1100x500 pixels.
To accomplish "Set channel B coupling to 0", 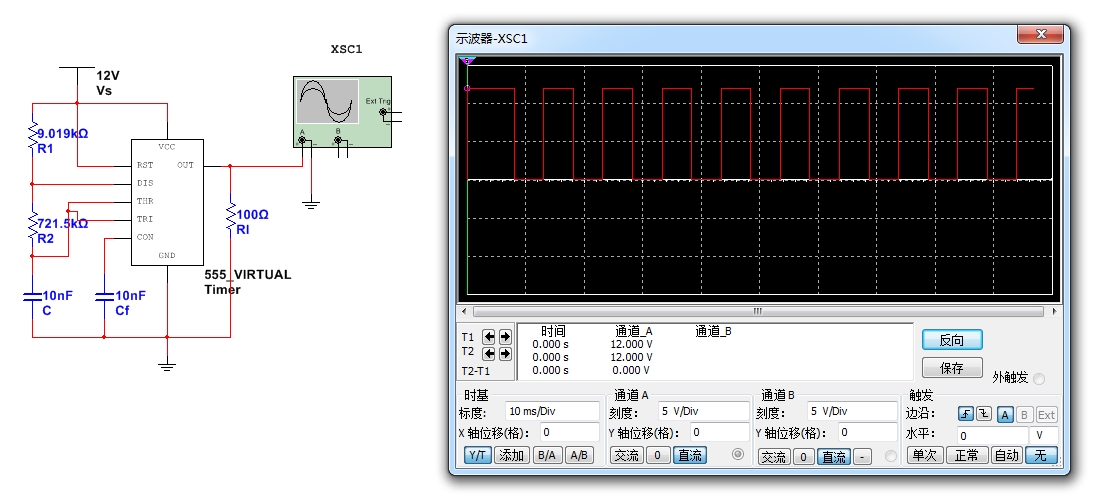I will 803,457.
